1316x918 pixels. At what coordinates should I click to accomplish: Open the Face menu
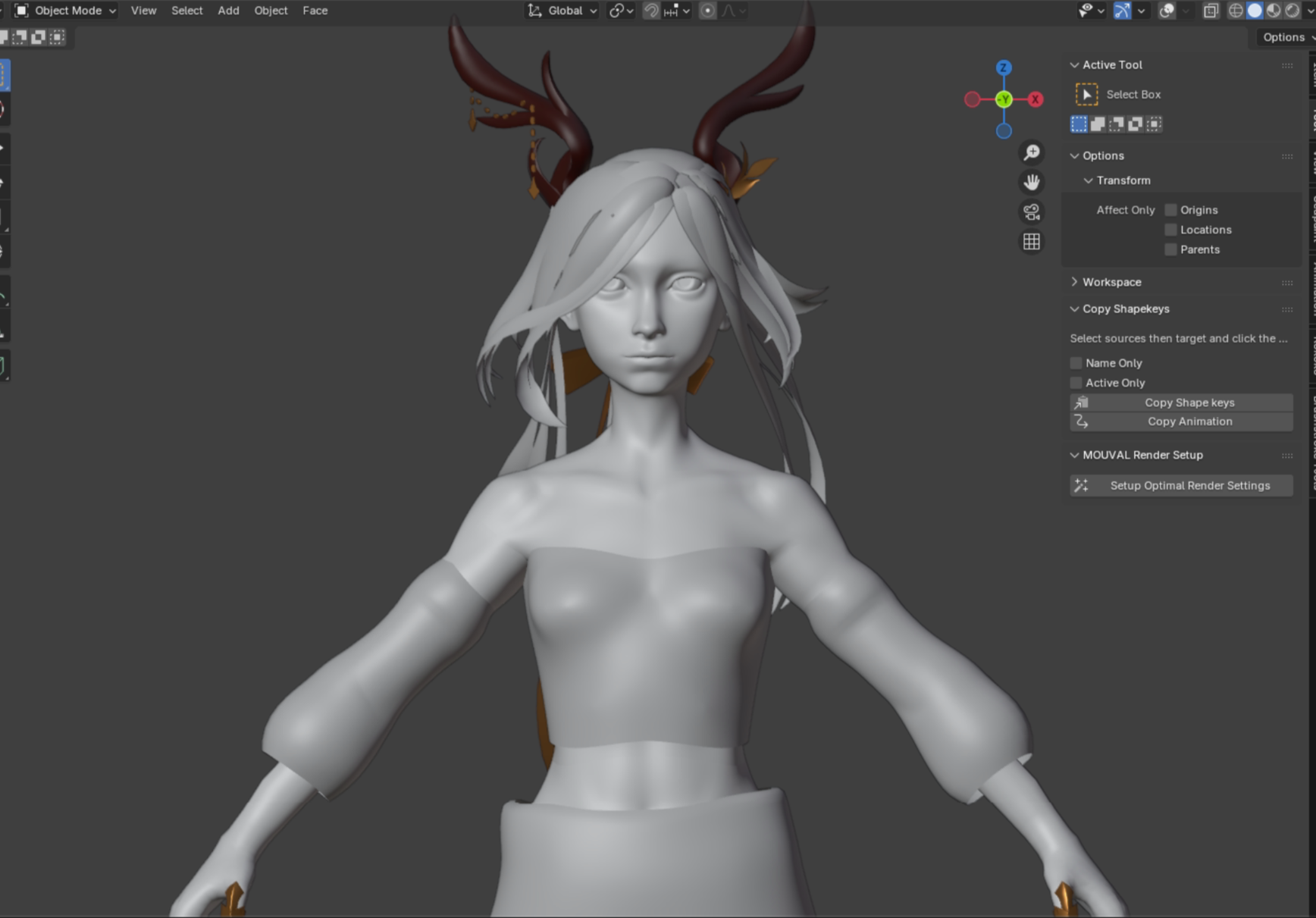pos(315,11)
